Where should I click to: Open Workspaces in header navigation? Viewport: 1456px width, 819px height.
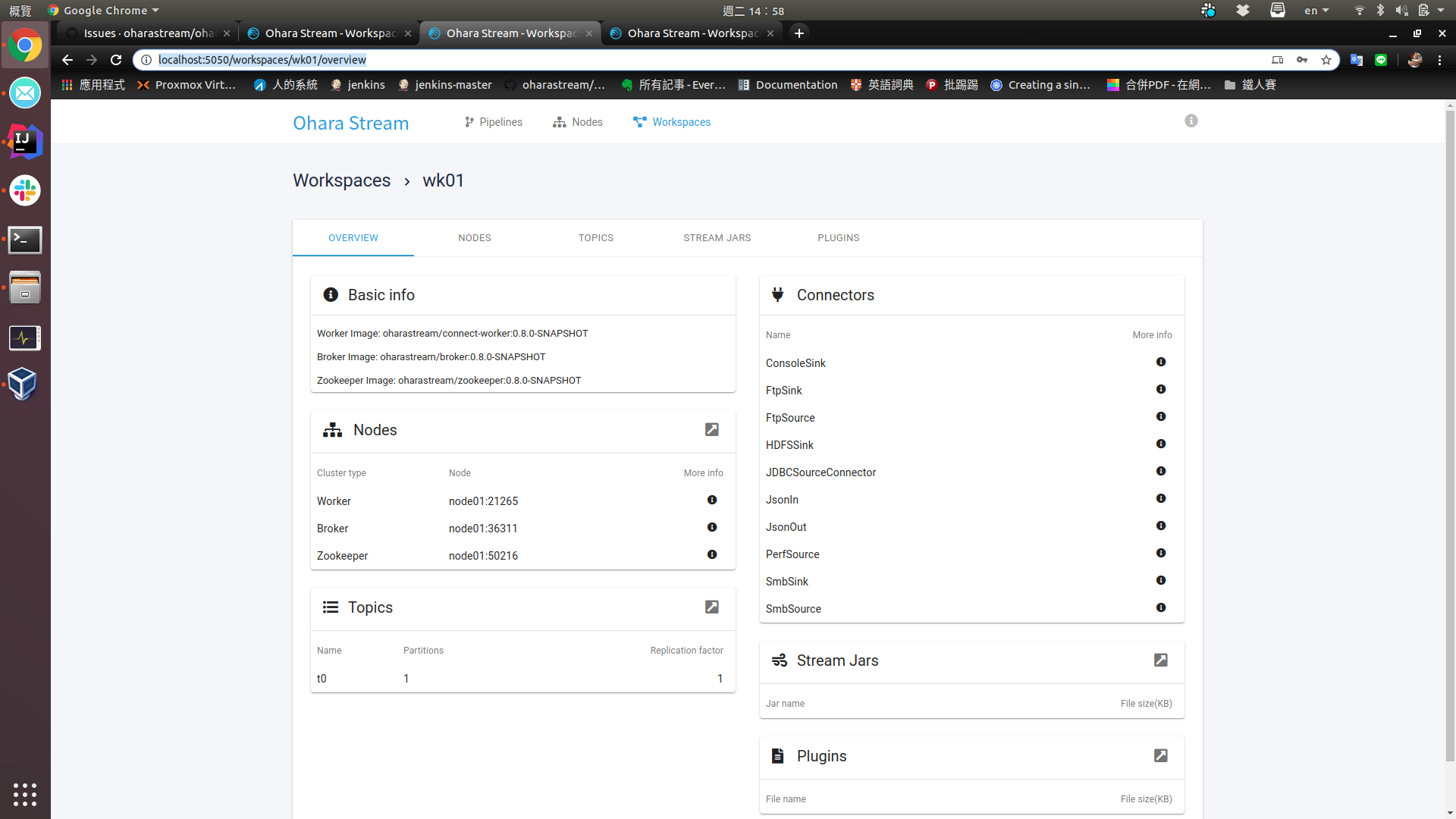(x=672, y=122)
